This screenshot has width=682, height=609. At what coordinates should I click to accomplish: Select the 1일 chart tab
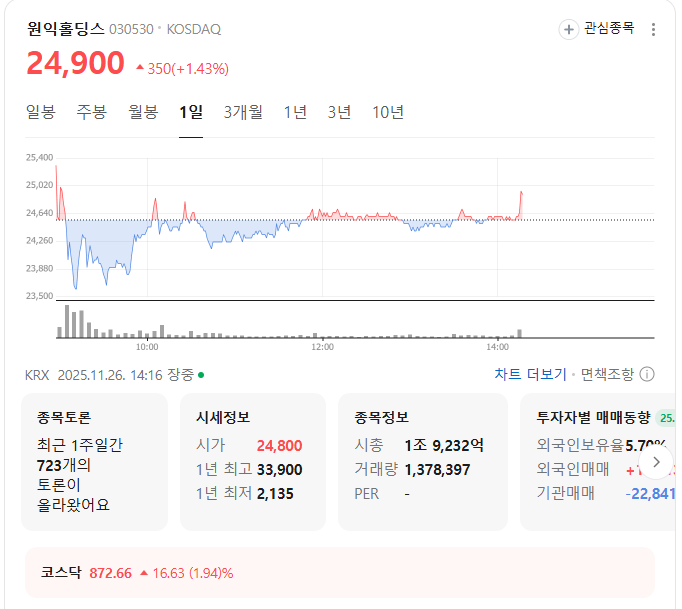(191, 112)
